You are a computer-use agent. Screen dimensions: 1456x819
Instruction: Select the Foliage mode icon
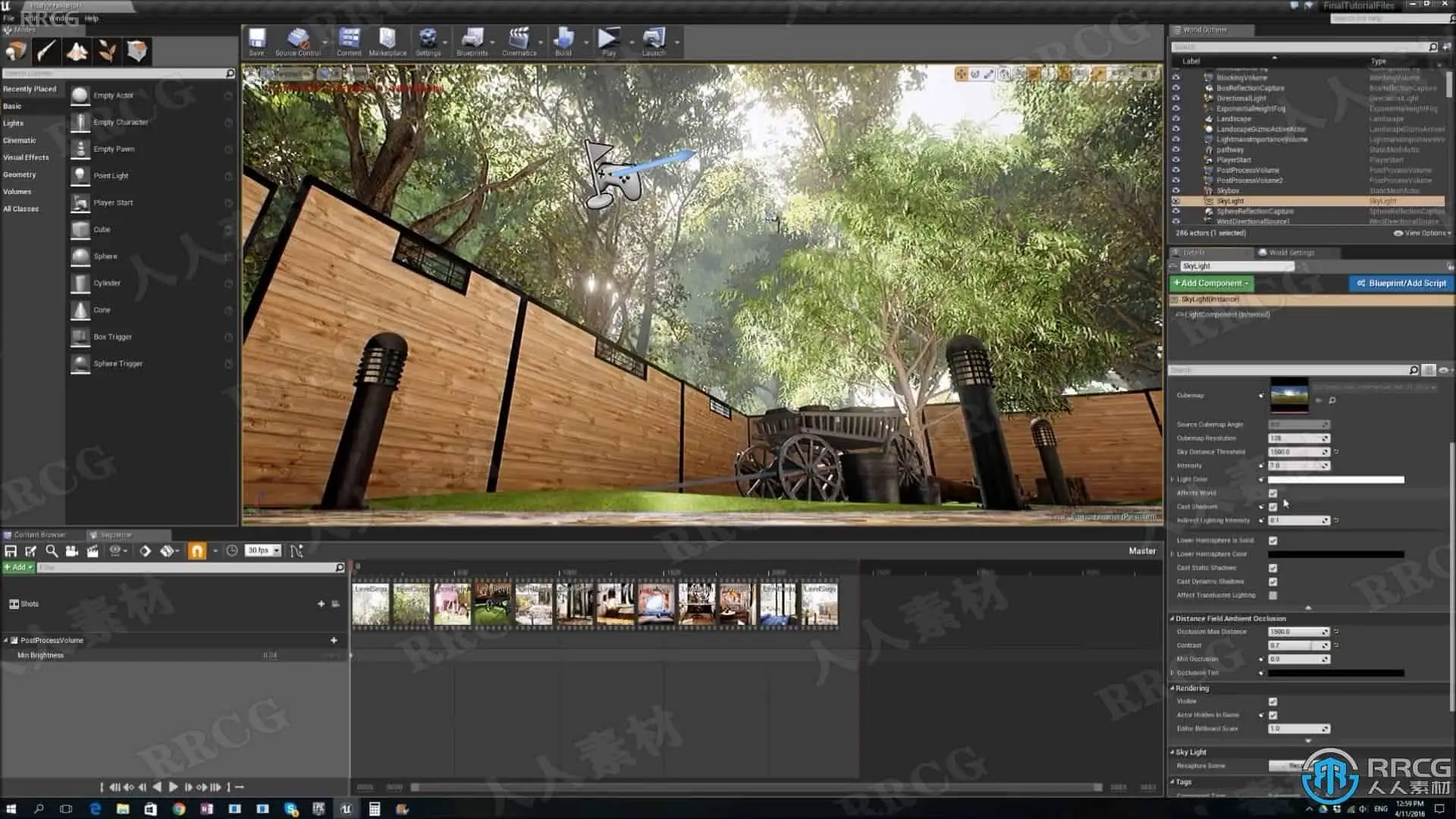point(107,52)
